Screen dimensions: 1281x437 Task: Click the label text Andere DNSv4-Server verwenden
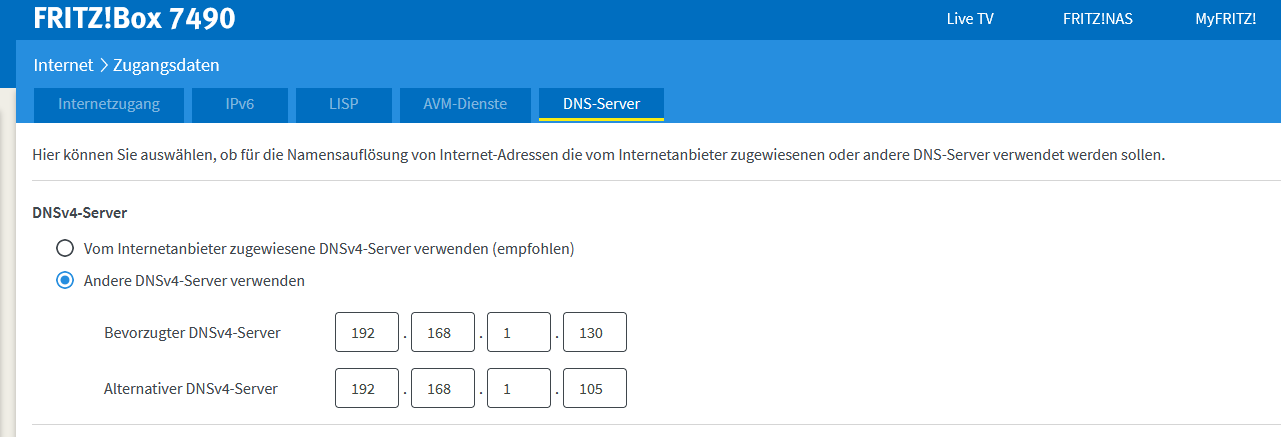coord(194,281)
